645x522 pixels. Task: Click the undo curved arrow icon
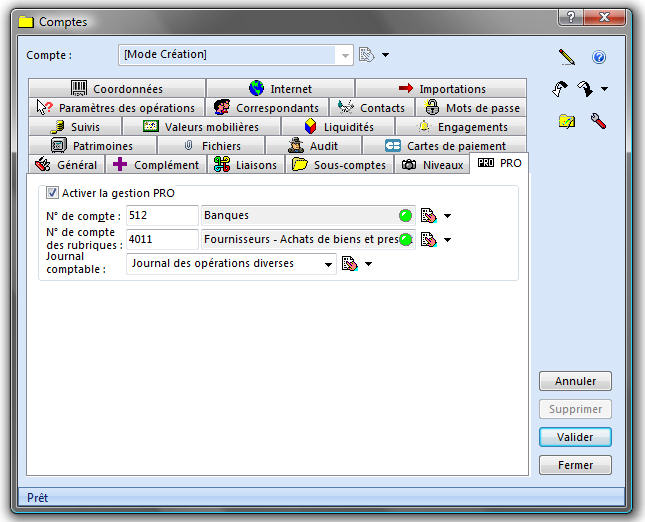tap(561, 89)
